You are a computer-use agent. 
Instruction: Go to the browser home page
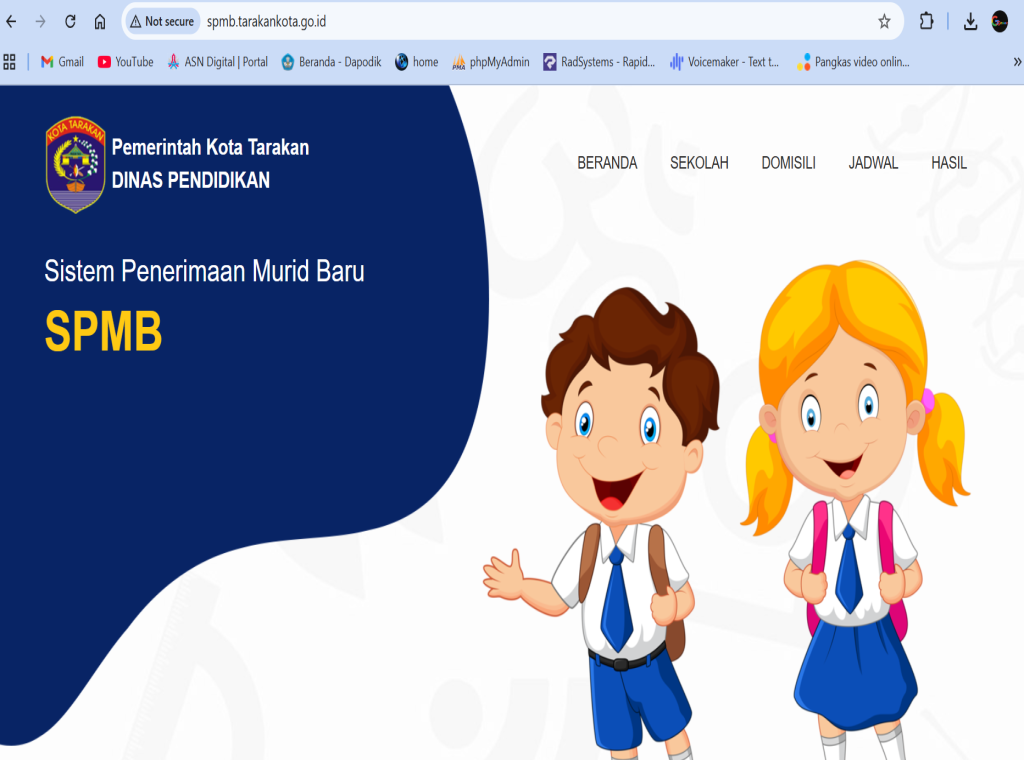tap(100, 21)
